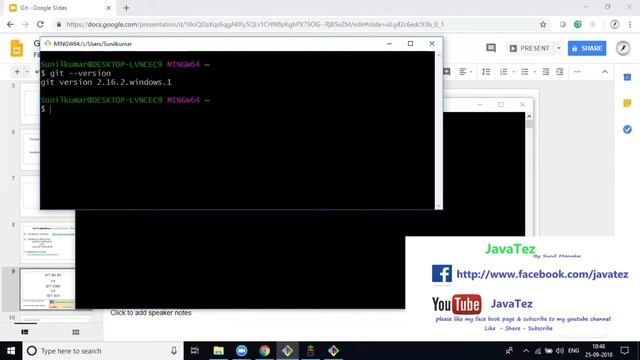Expand the new slide layout dropdown arrow
Image resolution: width=640 pixels, height=360 pixels.
coord(27,72)
